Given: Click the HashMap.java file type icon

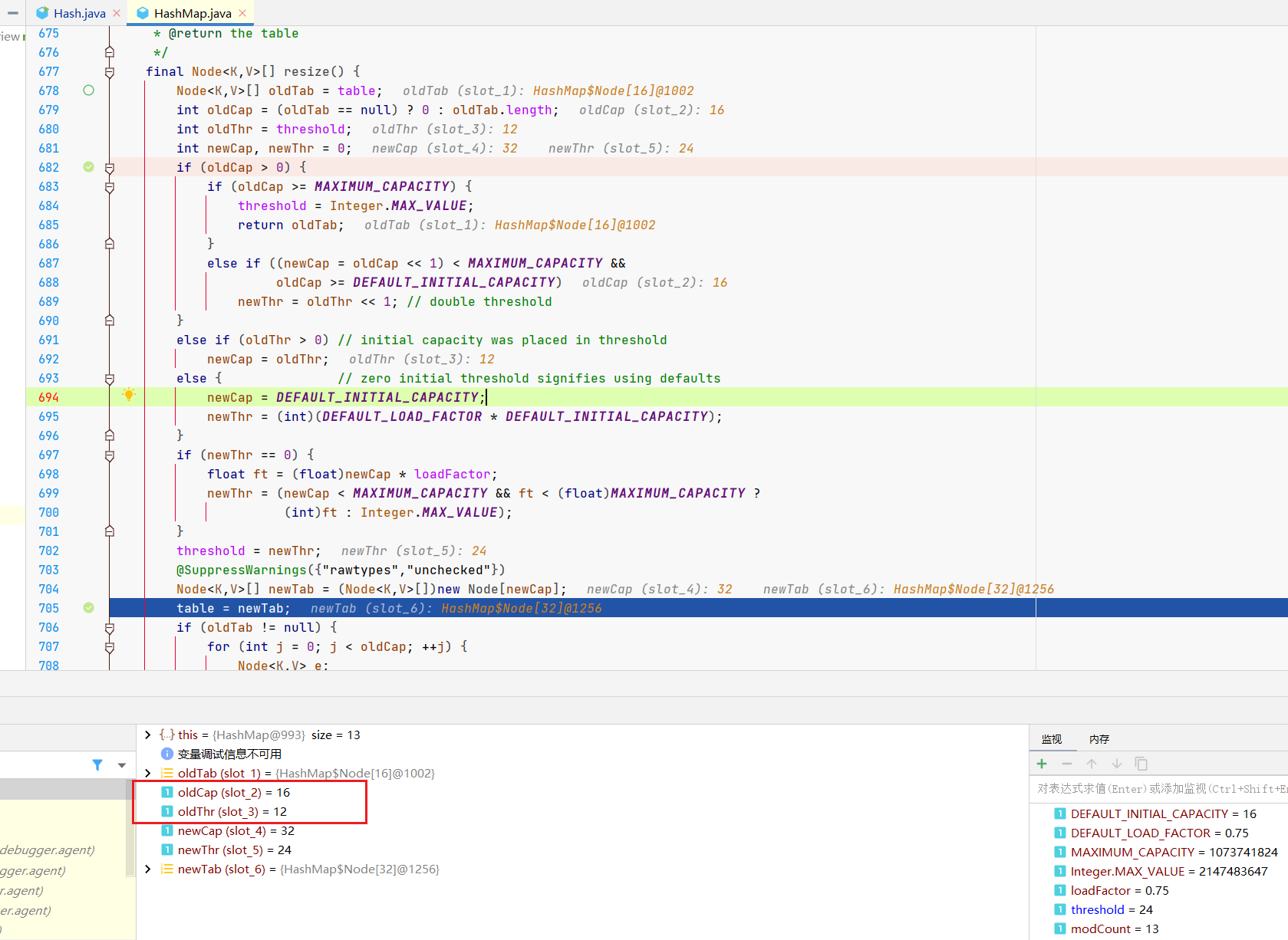Looking at the screenshot, I should [x=143, y=13].
